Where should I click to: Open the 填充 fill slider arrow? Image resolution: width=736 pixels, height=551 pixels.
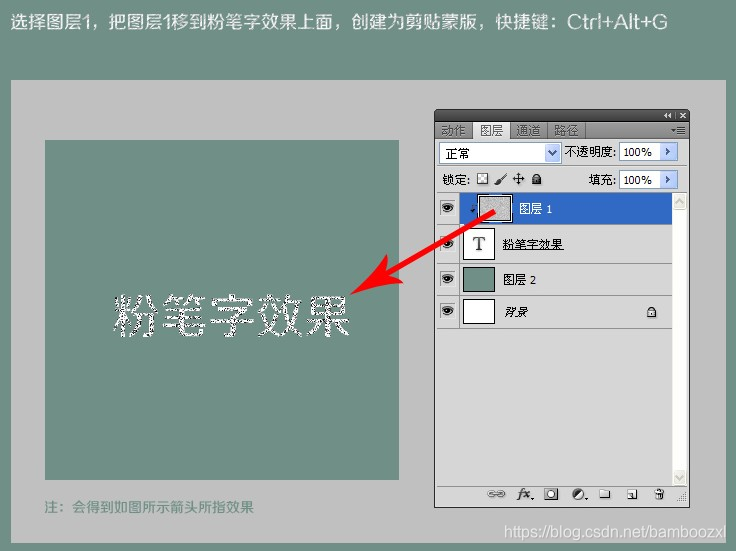(668, 179)
